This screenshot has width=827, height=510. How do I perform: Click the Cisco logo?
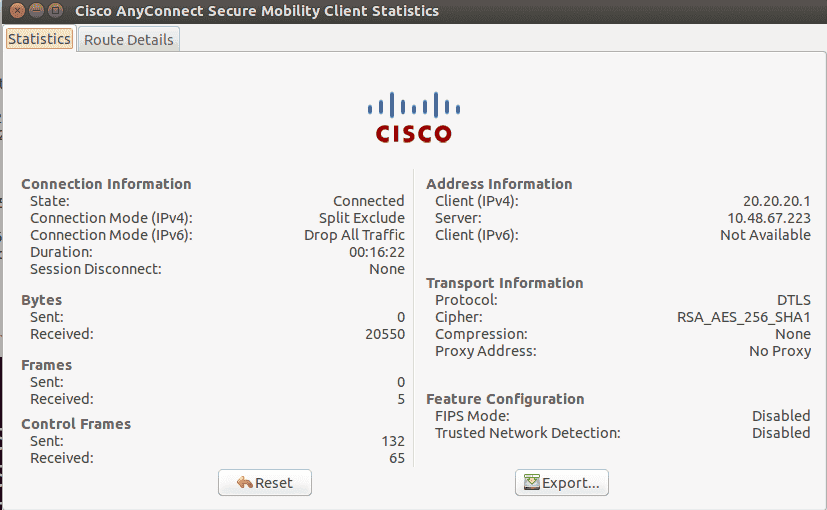[414, 118]
